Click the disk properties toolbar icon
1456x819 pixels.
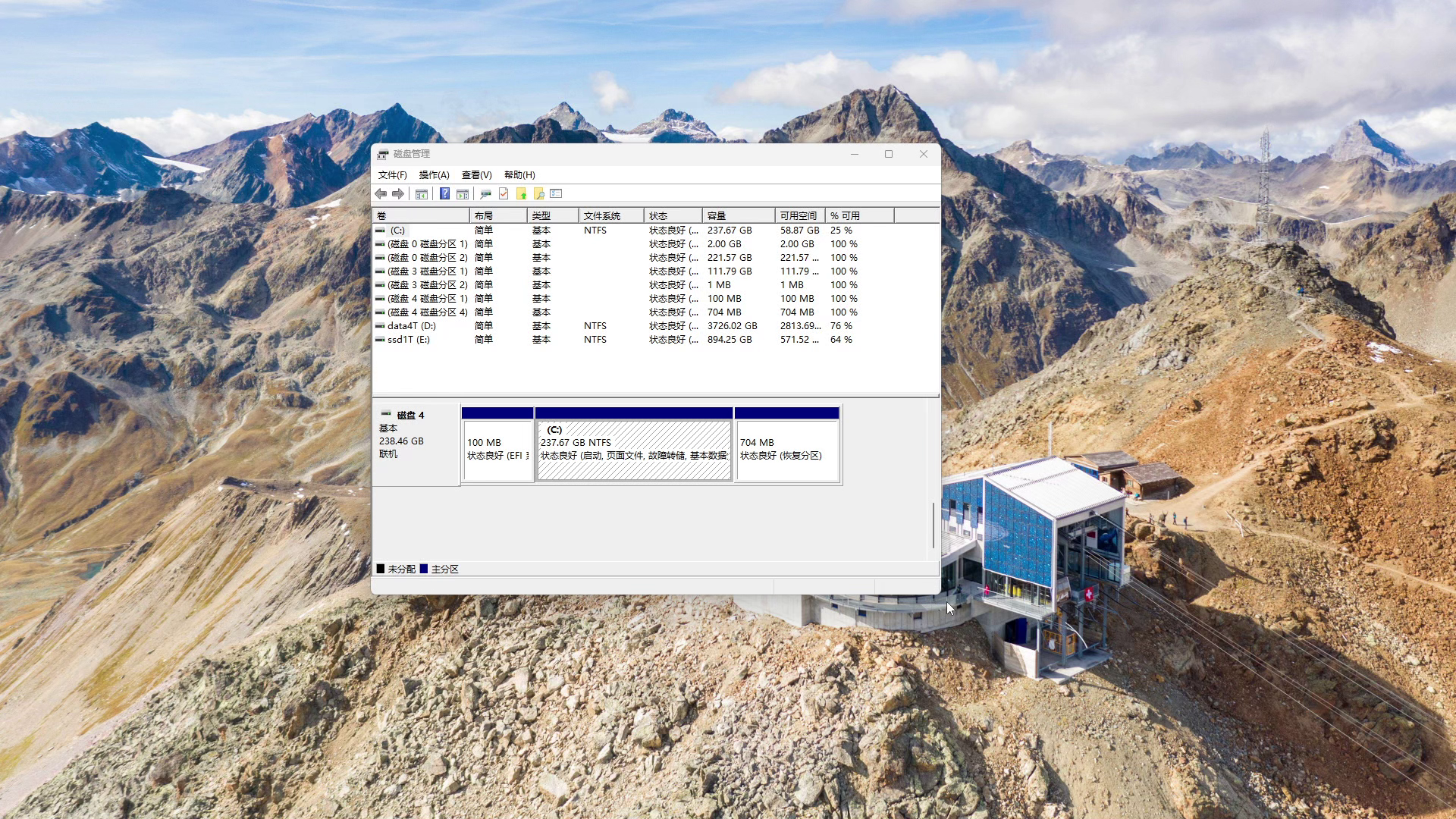click(485, 193)
